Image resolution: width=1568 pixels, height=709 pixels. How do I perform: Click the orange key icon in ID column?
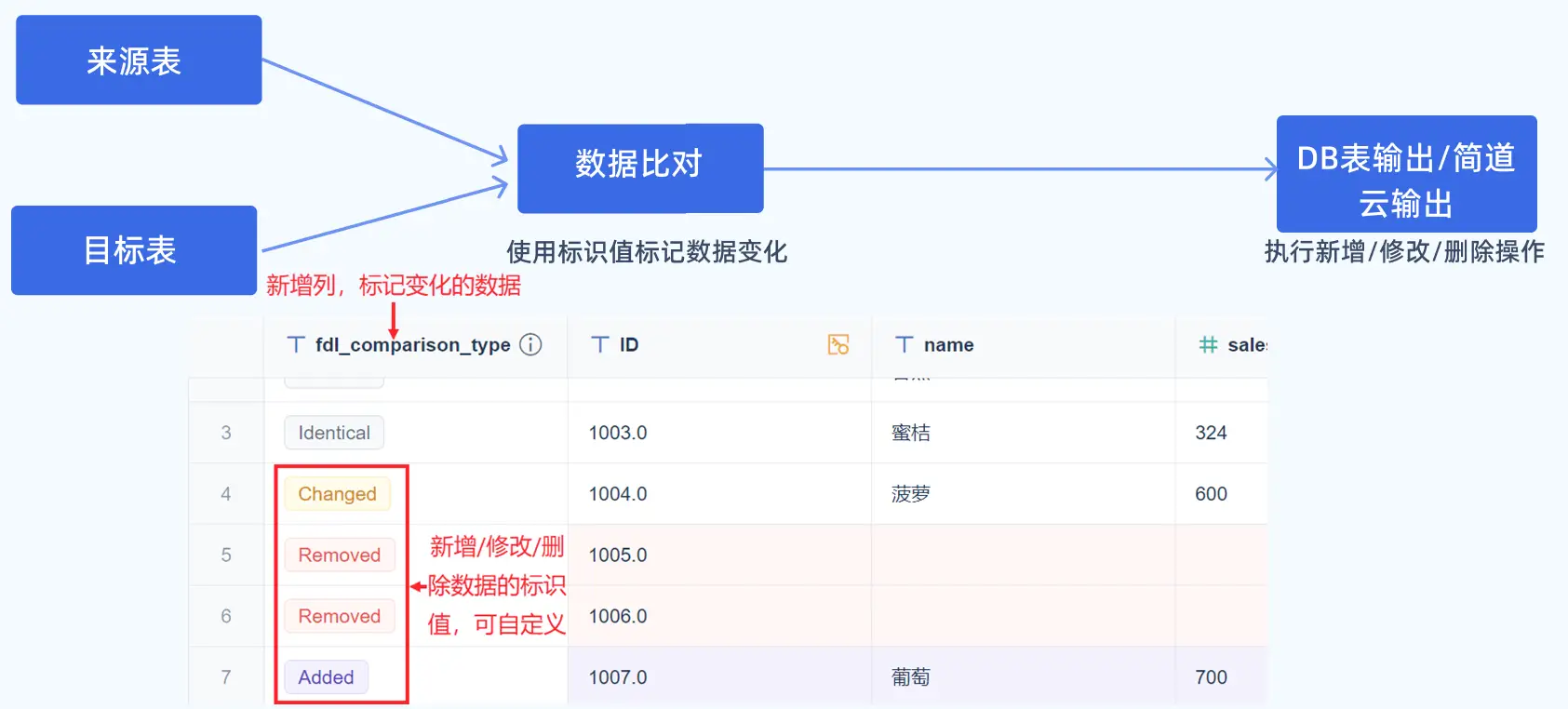[x=838, y=345]
